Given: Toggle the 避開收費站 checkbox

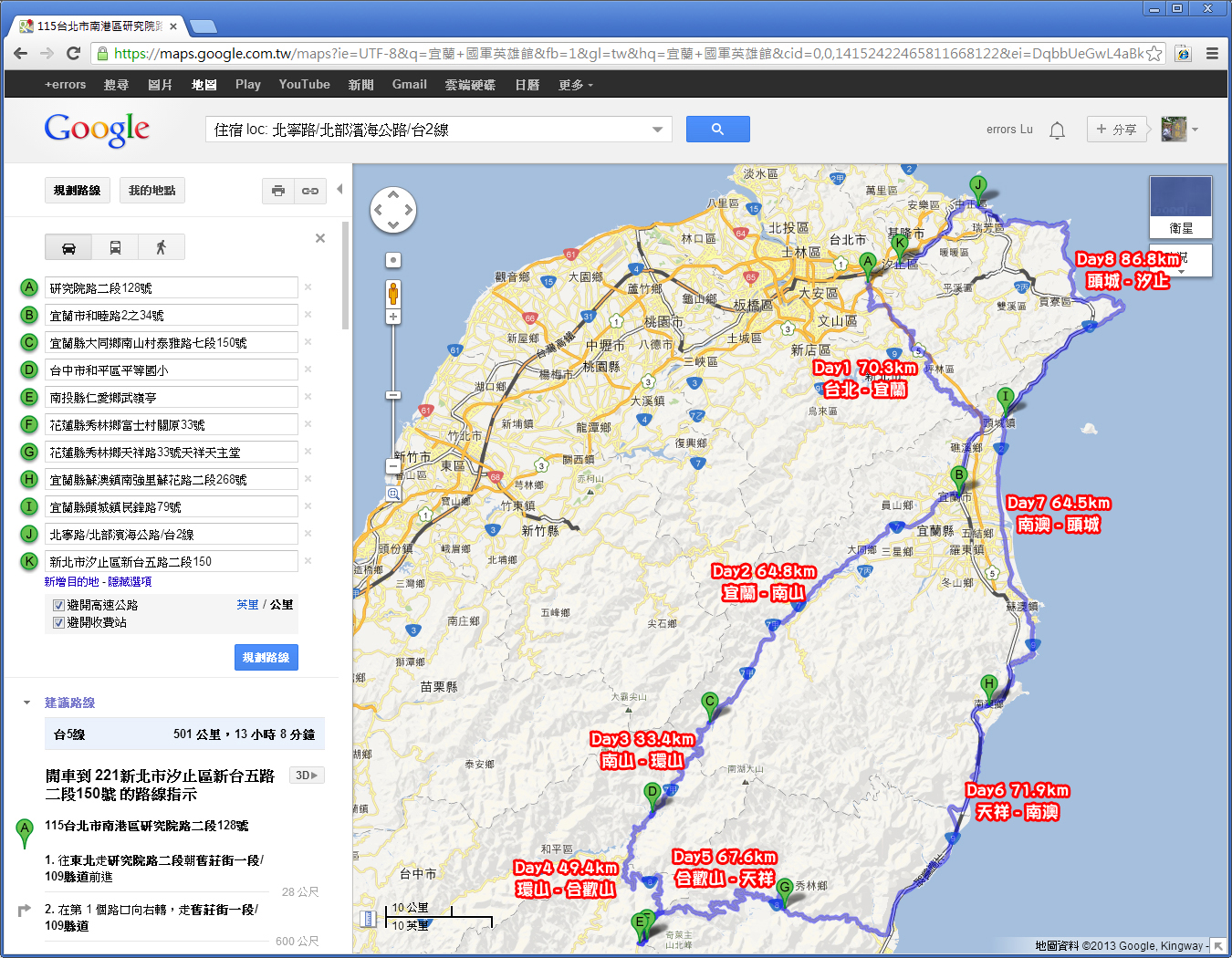Looking at the screenshot, I should (58, 622).
